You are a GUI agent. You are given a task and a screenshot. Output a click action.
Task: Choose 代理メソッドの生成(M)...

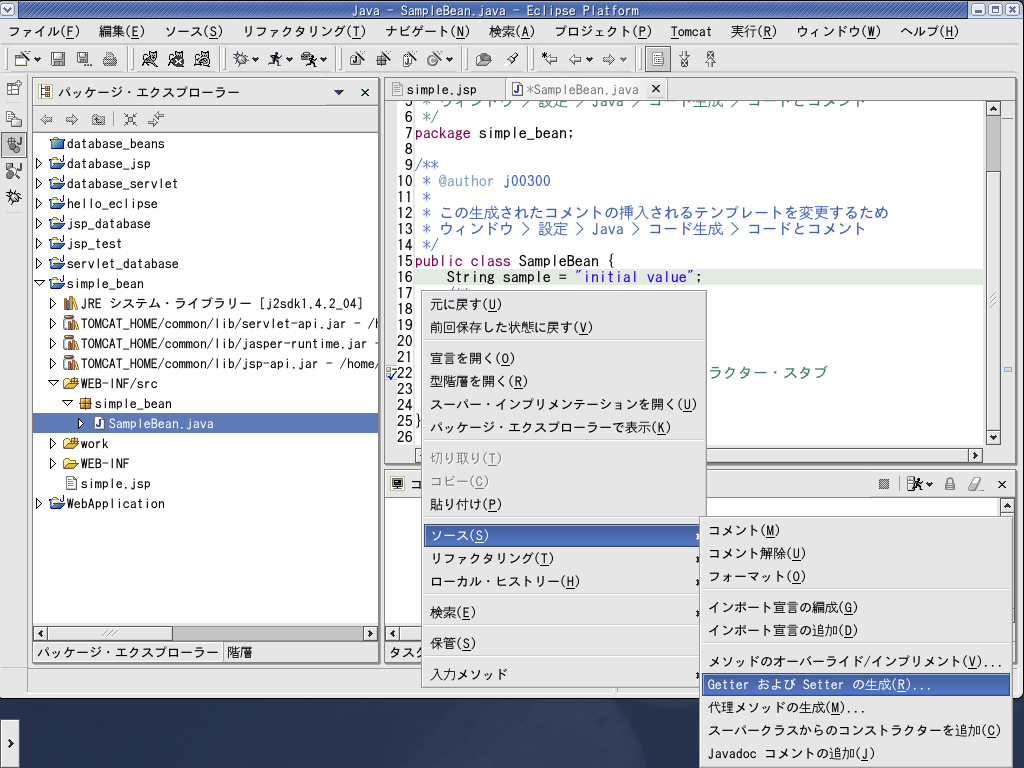856,707
